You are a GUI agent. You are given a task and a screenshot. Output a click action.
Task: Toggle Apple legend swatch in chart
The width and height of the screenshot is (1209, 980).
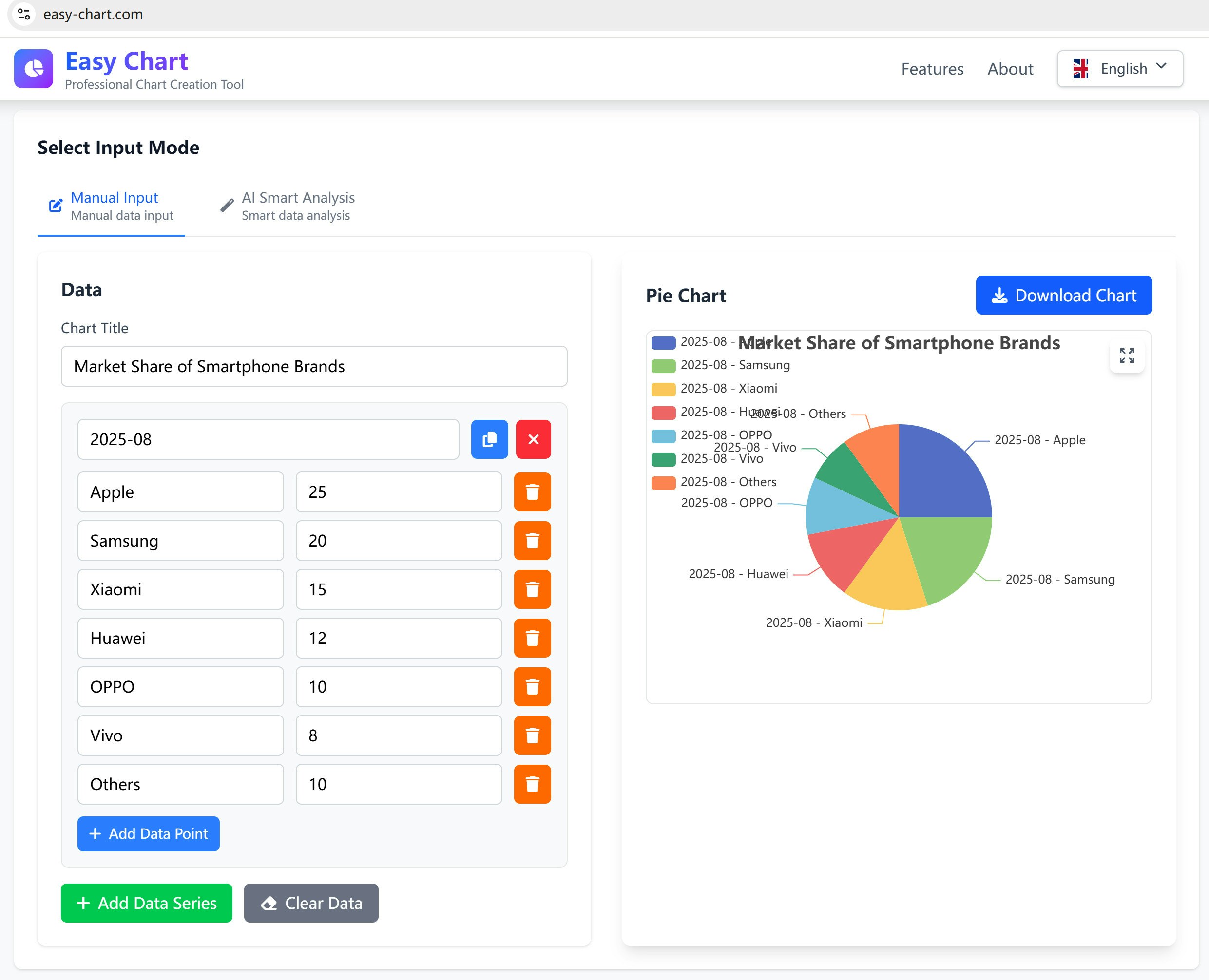point(664,343)
